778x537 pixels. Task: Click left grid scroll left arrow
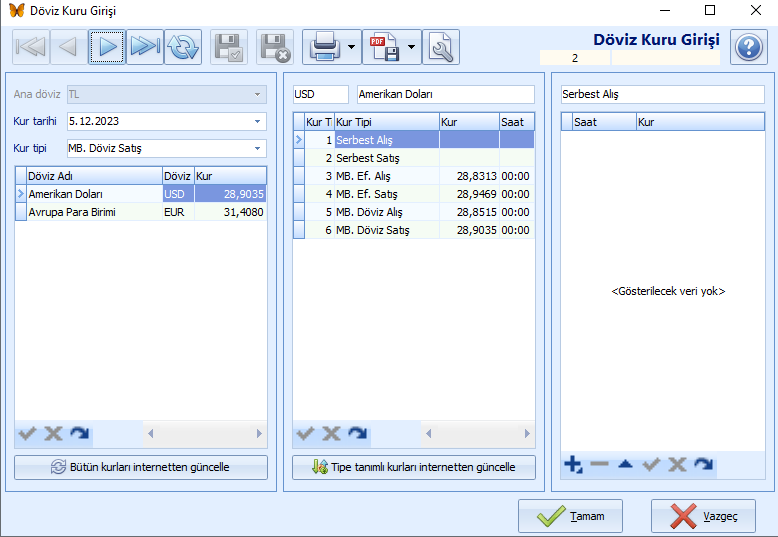pyautogui.click(x=150, y=433)
